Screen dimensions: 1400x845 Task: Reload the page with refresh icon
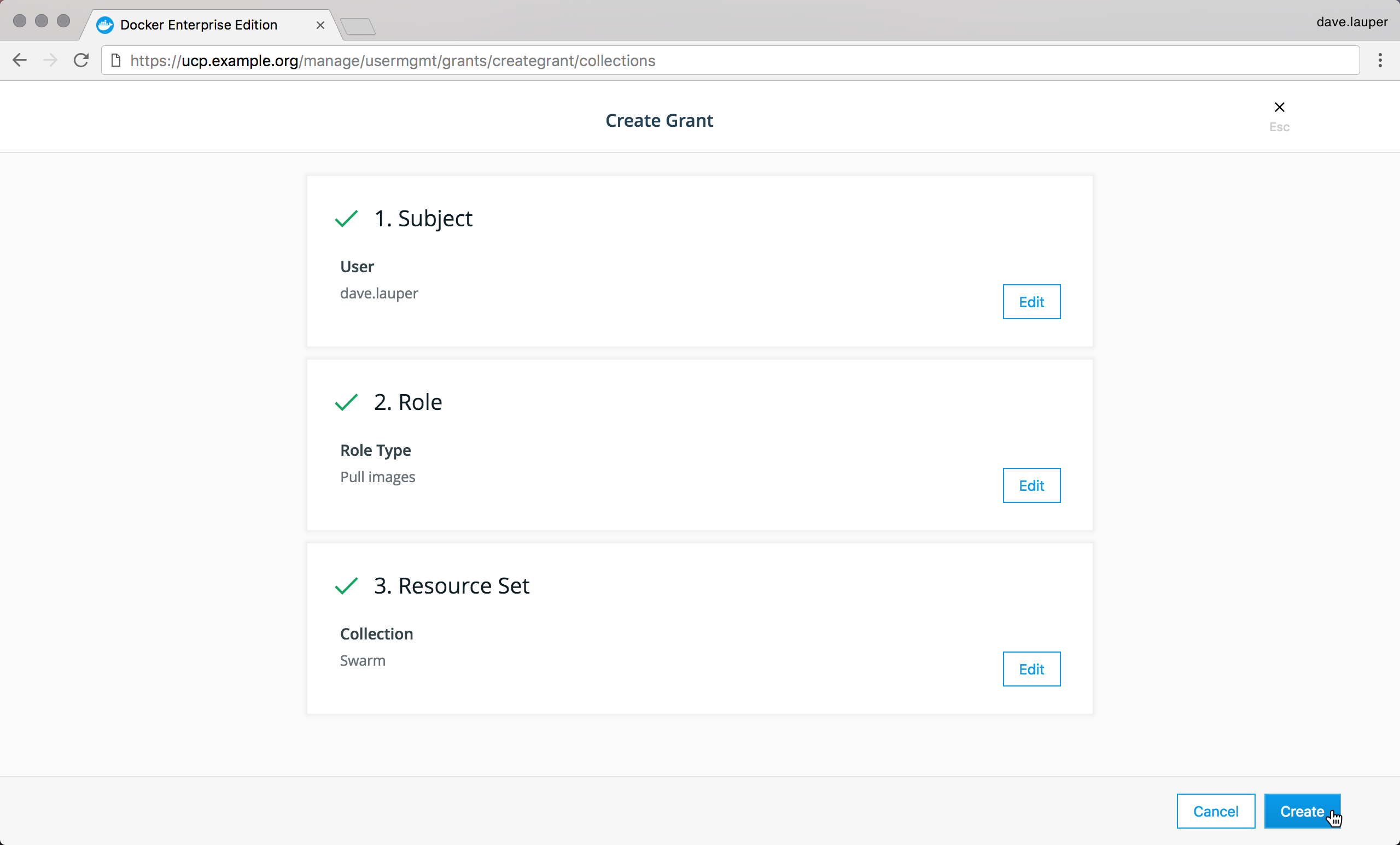(x=81, y=60)
